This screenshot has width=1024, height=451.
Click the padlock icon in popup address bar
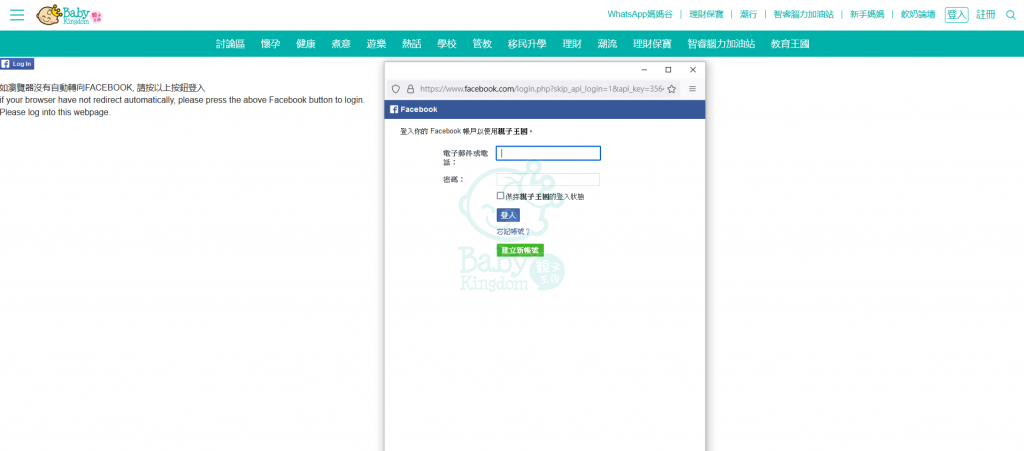pos(410,89)
